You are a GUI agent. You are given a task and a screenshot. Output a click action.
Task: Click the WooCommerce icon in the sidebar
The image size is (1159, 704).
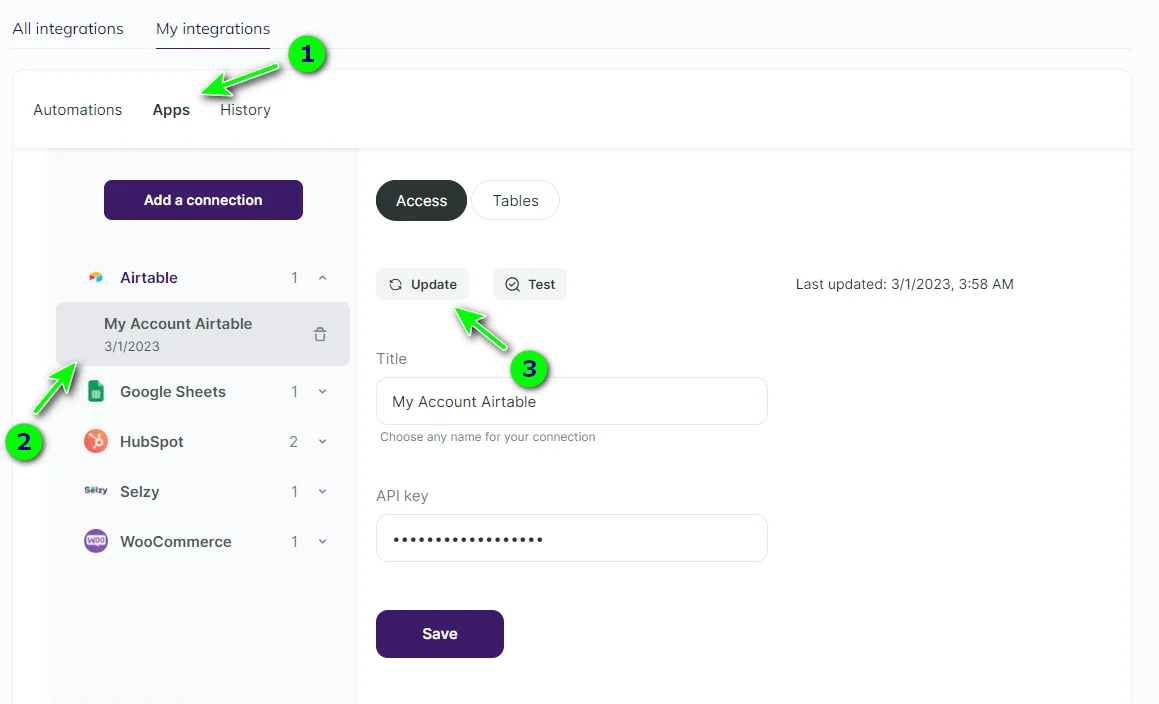point(95,541)
